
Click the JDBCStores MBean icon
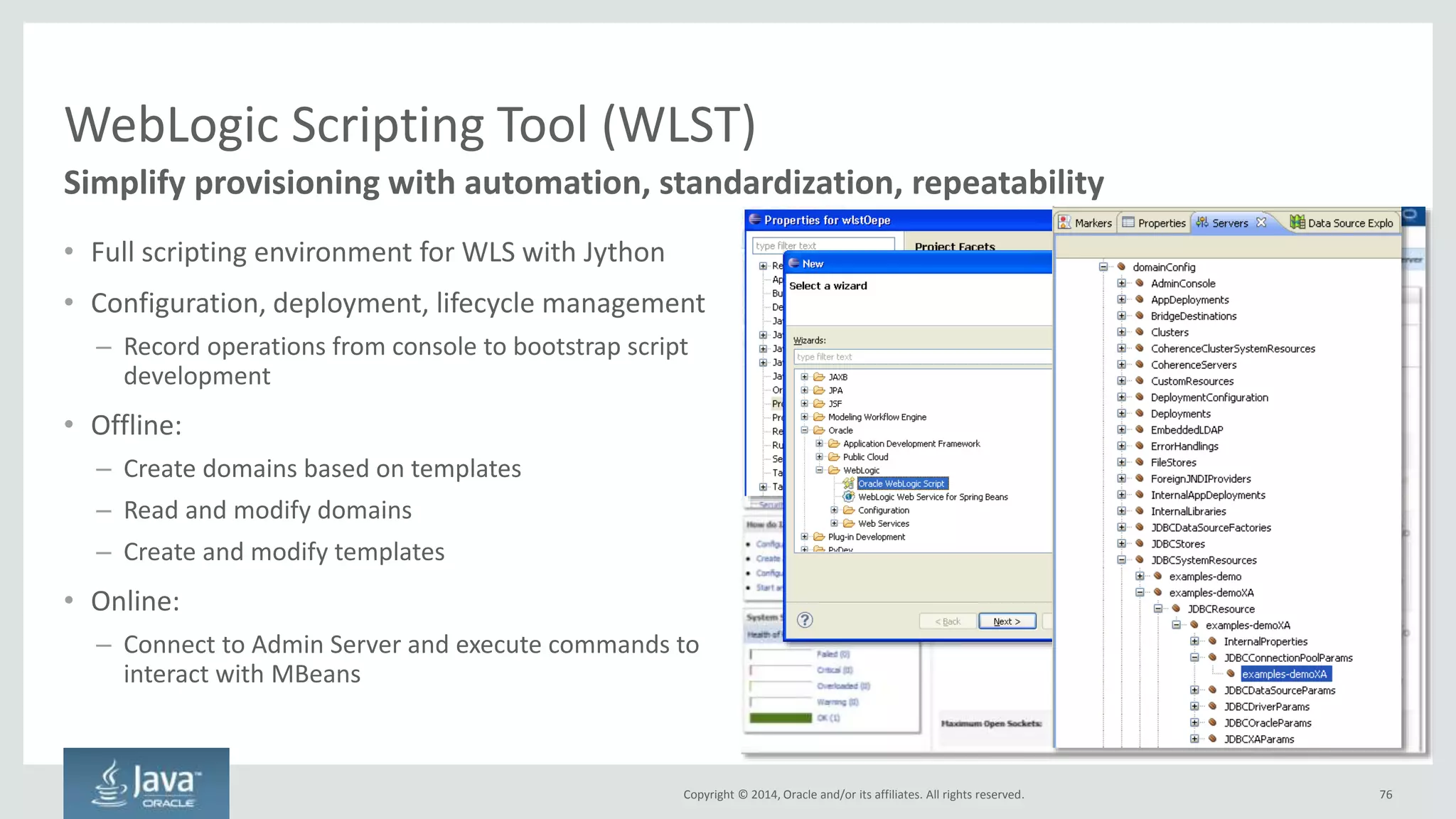tap(1140, 544)
